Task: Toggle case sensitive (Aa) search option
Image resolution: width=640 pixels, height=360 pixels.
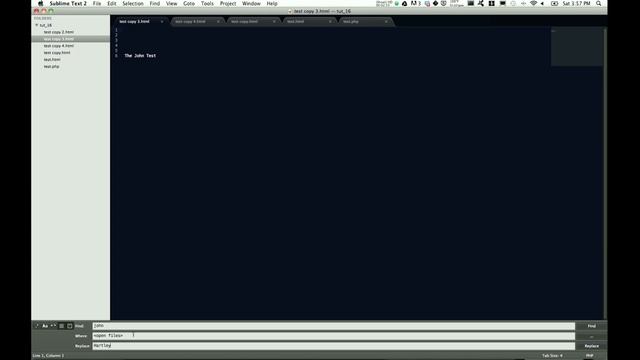Action: tap(45, 326)
